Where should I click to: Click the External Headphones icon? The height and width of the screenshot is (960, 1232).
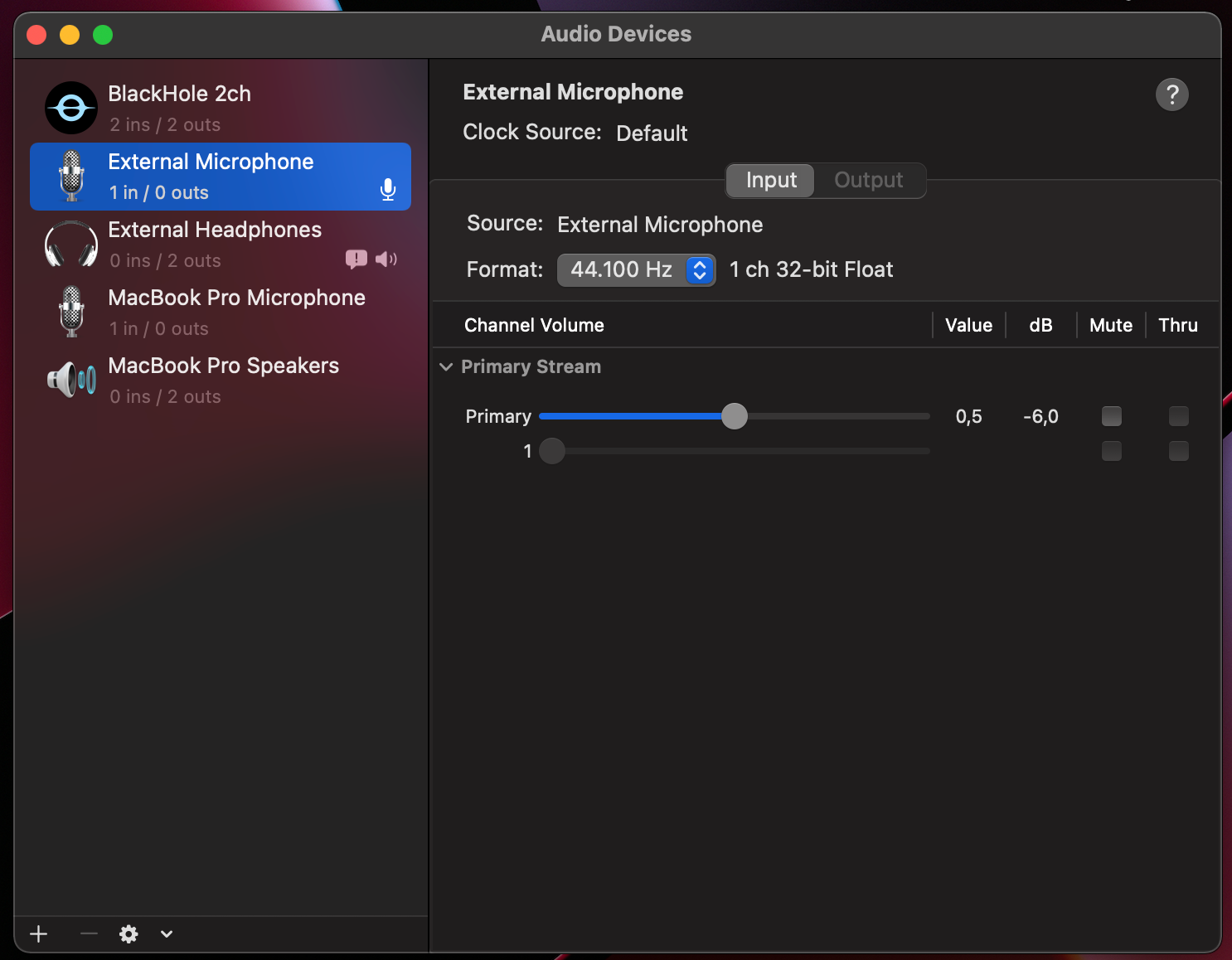pos(71,244)
